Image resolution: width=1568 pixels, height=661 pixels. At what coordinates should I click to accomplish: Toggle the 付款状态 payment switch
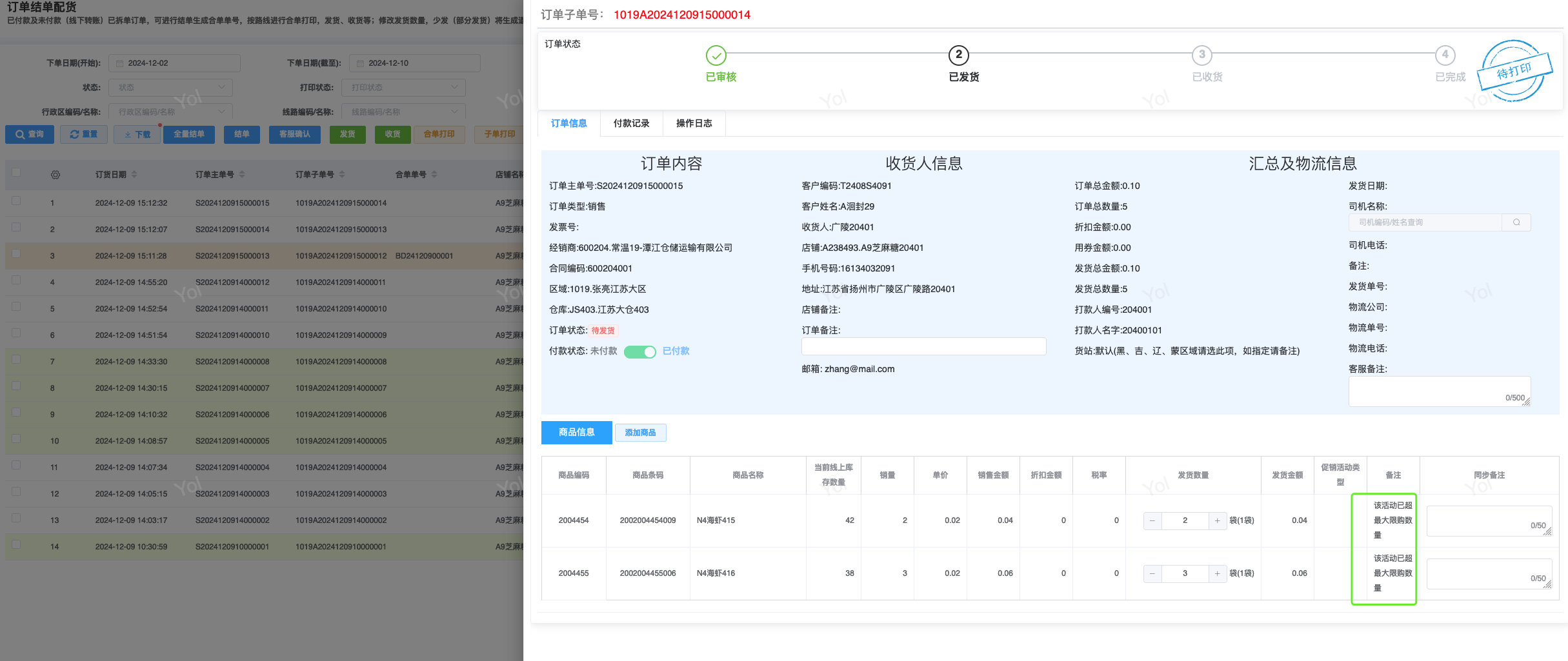point(639,351)
